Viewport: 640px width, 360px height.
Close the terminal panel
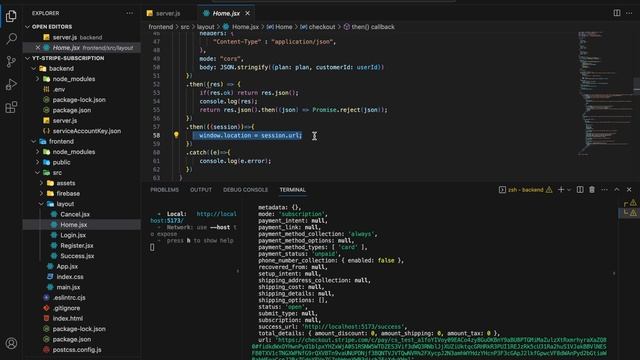point(629,189)
